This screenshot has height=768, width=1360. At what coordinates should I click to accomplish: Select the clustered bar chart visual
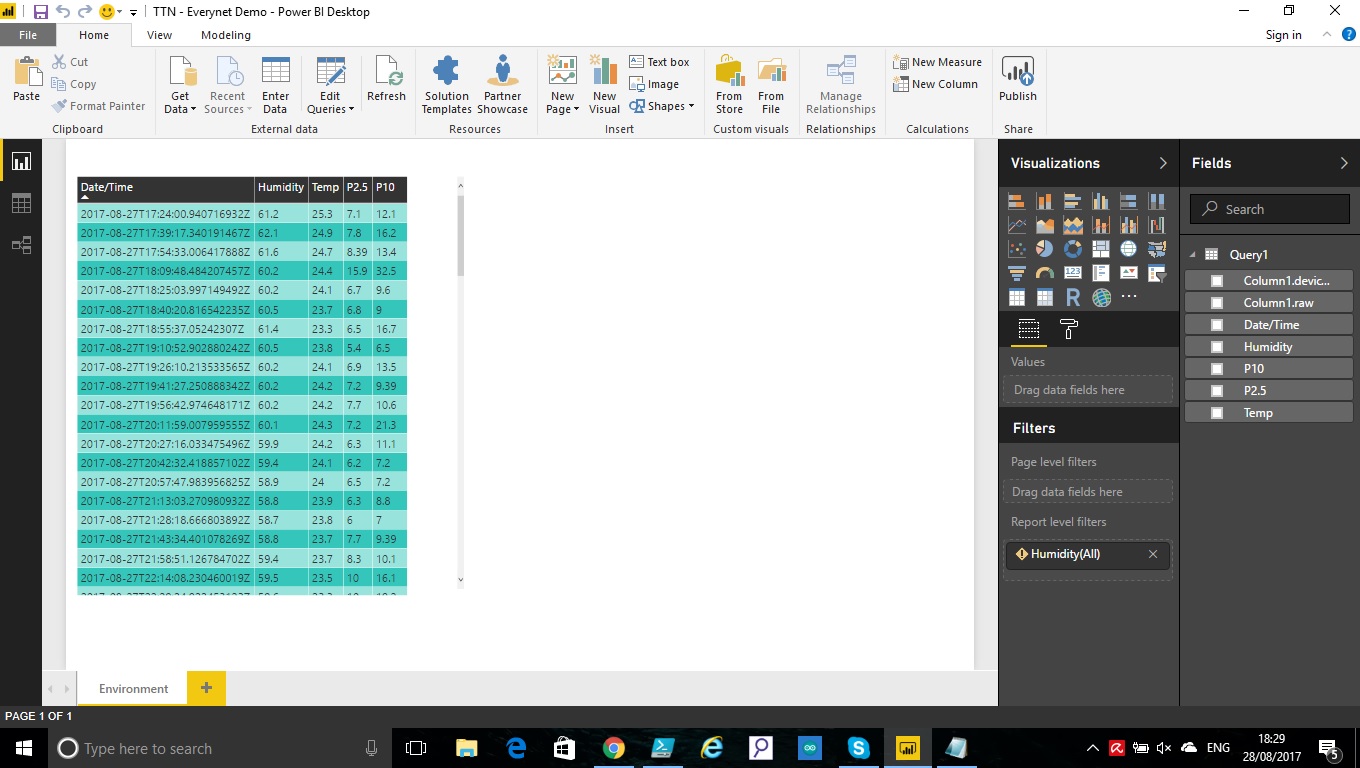click(1073, 201)
